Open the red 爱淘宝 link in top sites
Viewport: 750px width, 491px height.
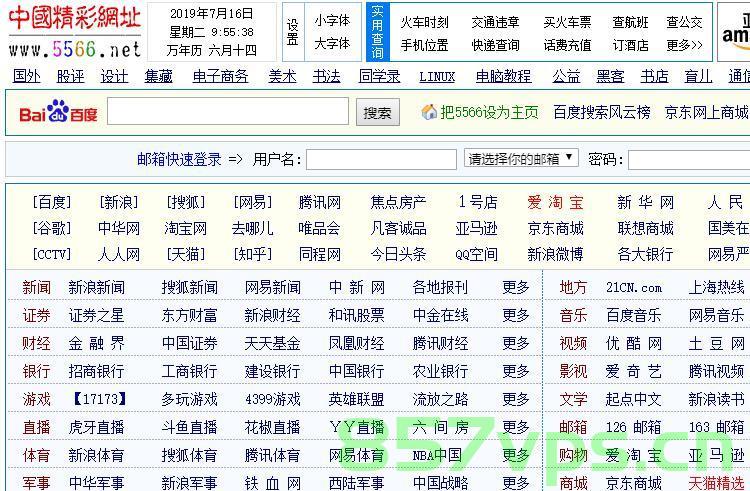(555, 202)
